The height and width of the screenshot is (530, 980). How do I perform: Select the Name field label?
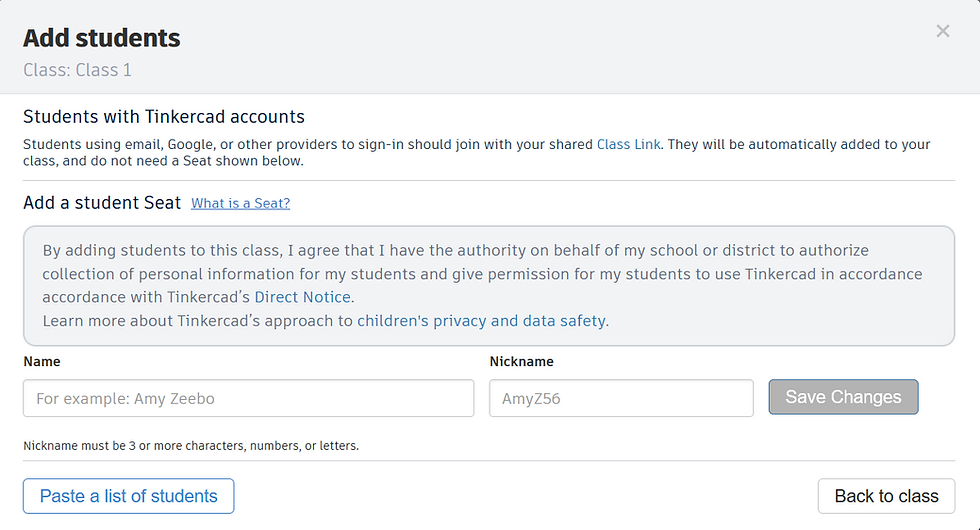click(x=42, y=362)
